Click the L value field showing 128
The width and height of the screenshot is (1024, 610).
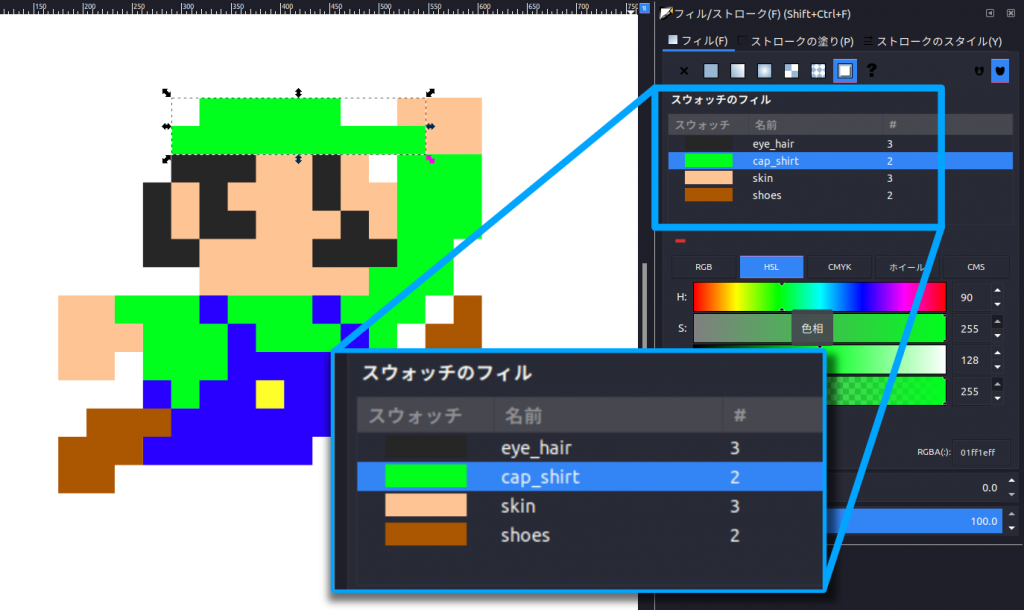pyautogui.click(x=971, y=360)
